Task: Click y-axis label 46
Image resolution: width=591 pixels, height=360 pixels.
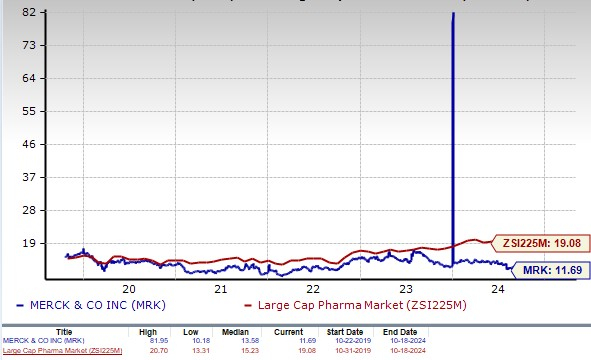Action: coord(29,144)
